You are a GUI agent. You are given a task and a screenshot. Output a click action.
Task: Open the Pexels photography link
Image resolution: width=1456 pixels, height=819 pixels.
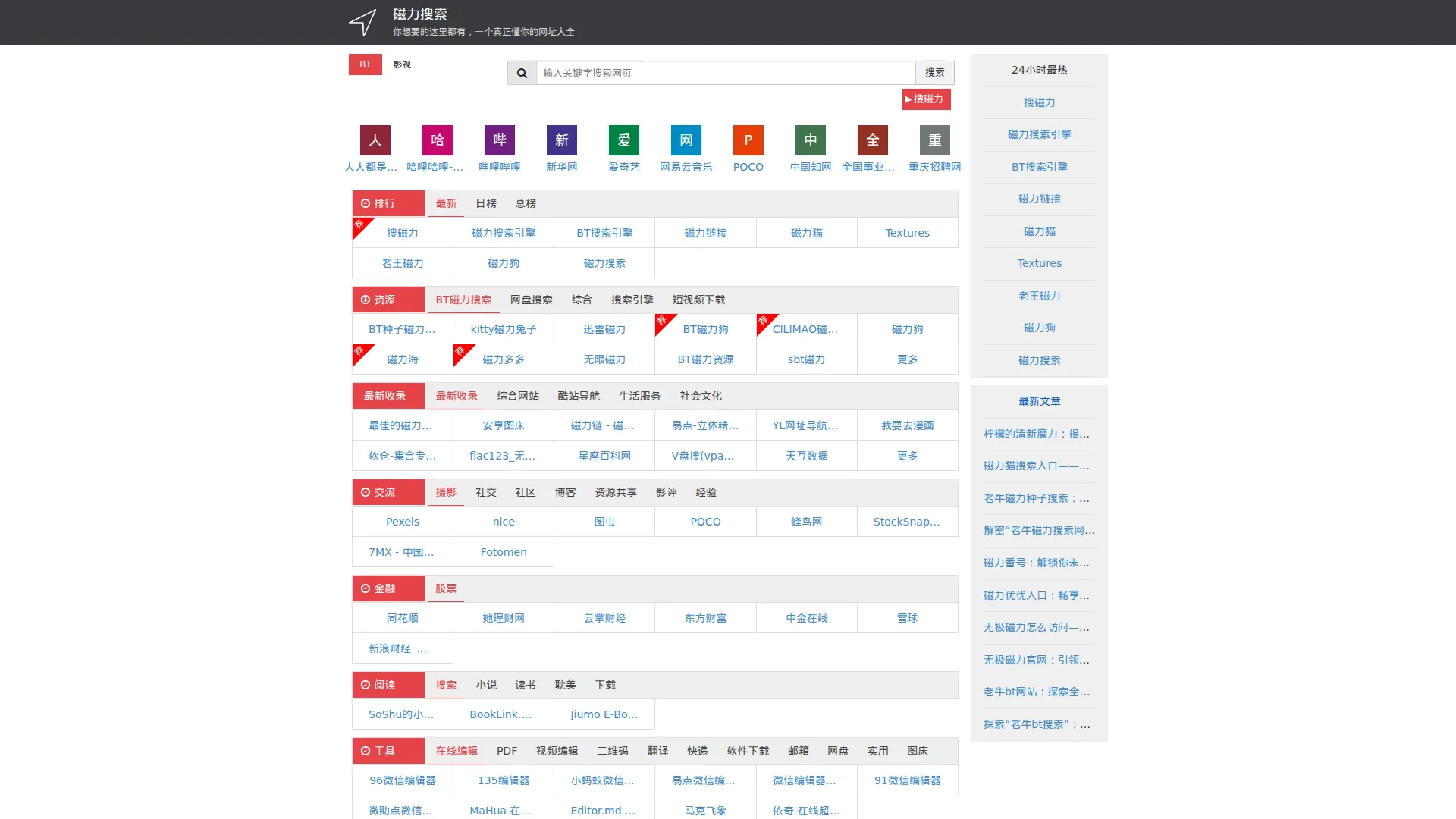click(x=402, y=522)
